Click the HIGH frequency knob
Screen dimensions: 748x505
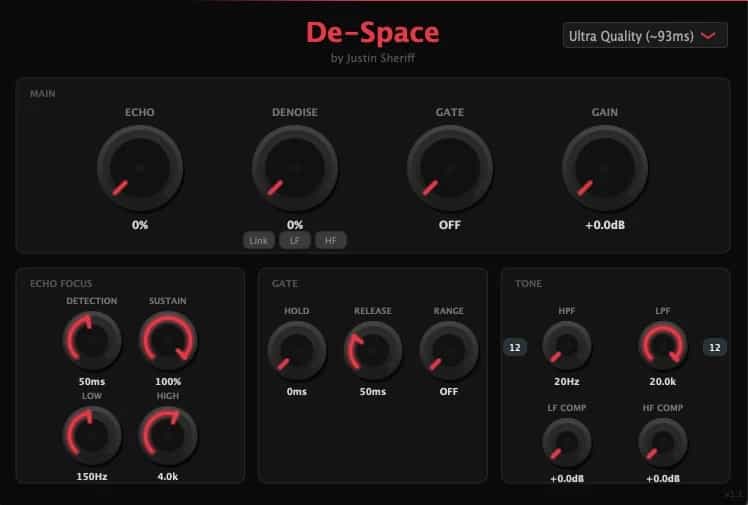(168, 435)
